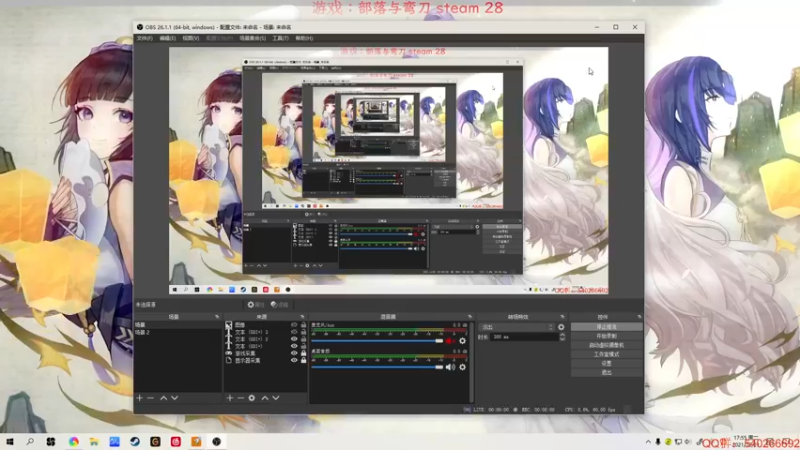Open transition properties gear next to 淡出
800x450 pixels.
click(561, 327)
